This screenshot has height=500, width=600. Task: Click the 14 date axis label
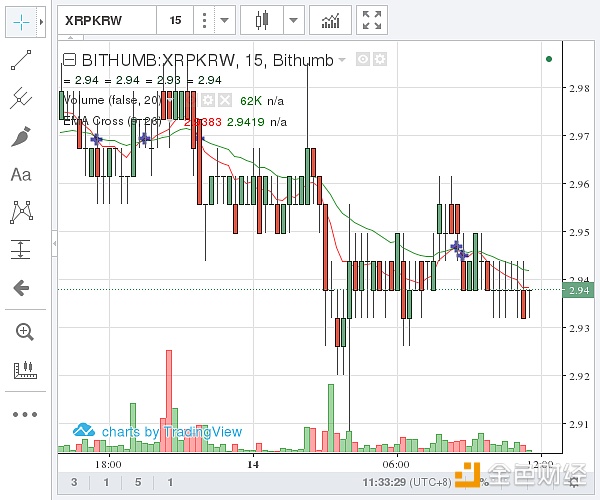pyautogui.click(x=253, y=464)
